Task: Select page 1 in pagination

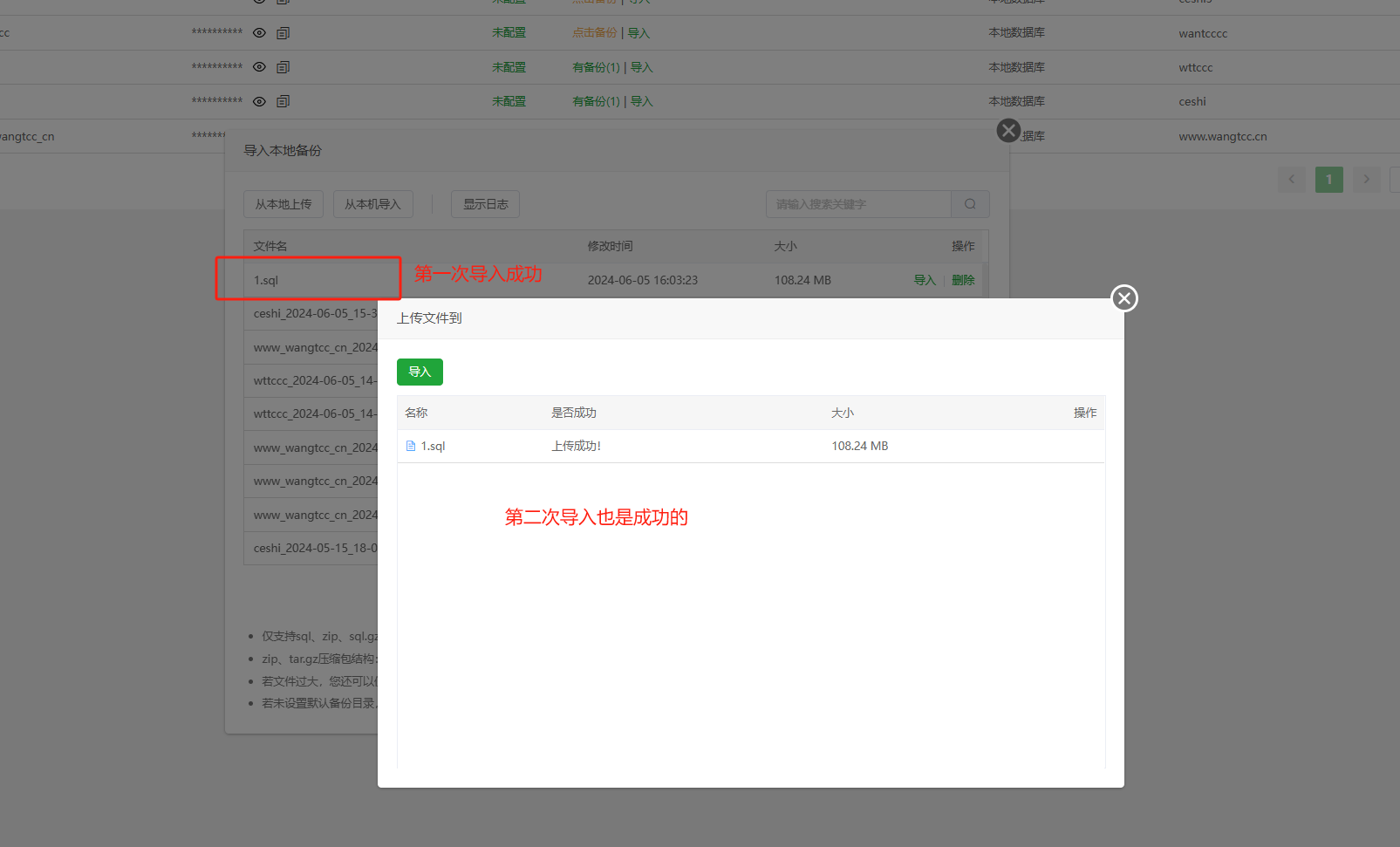Action: pos(1329,180)
